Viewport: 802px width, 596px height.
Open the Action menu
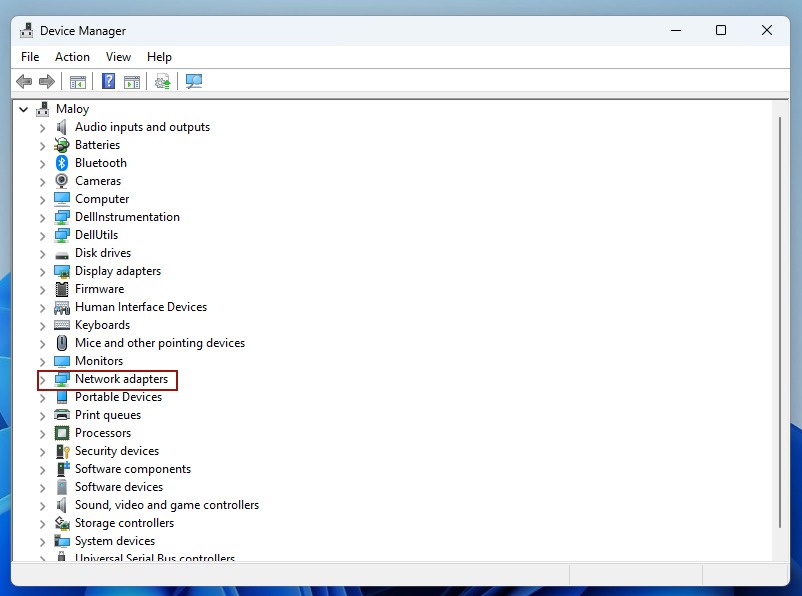click(x=72, y=57)
